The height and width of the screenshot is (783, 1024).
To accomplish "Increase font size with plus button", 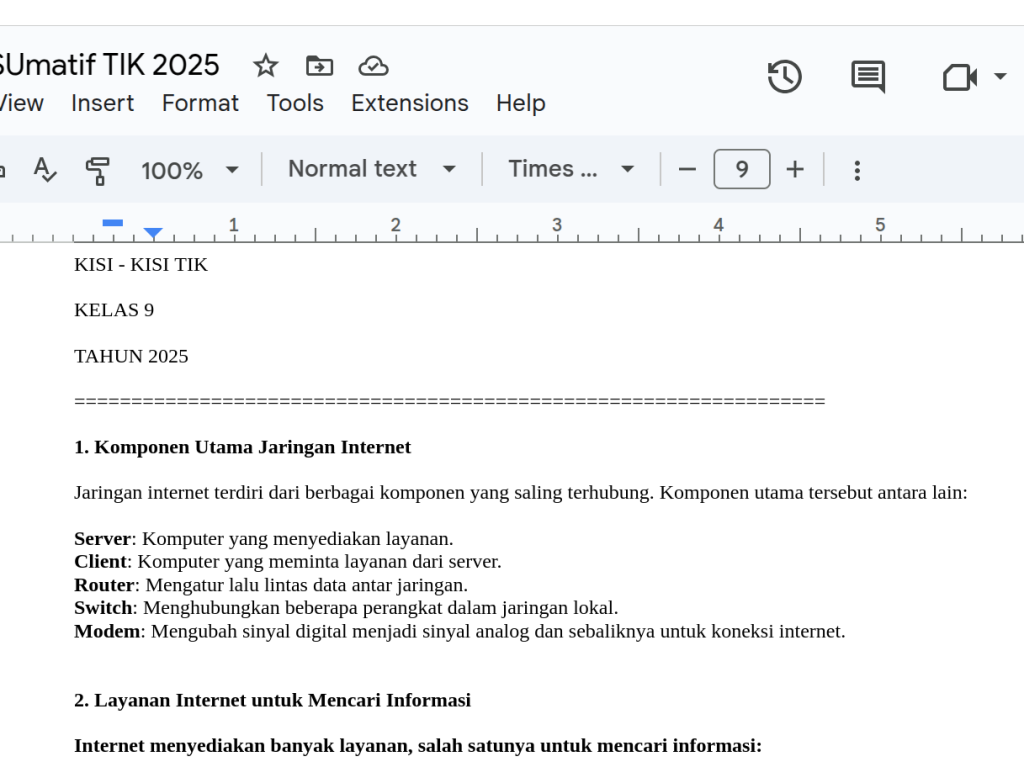I will point(795,170).
